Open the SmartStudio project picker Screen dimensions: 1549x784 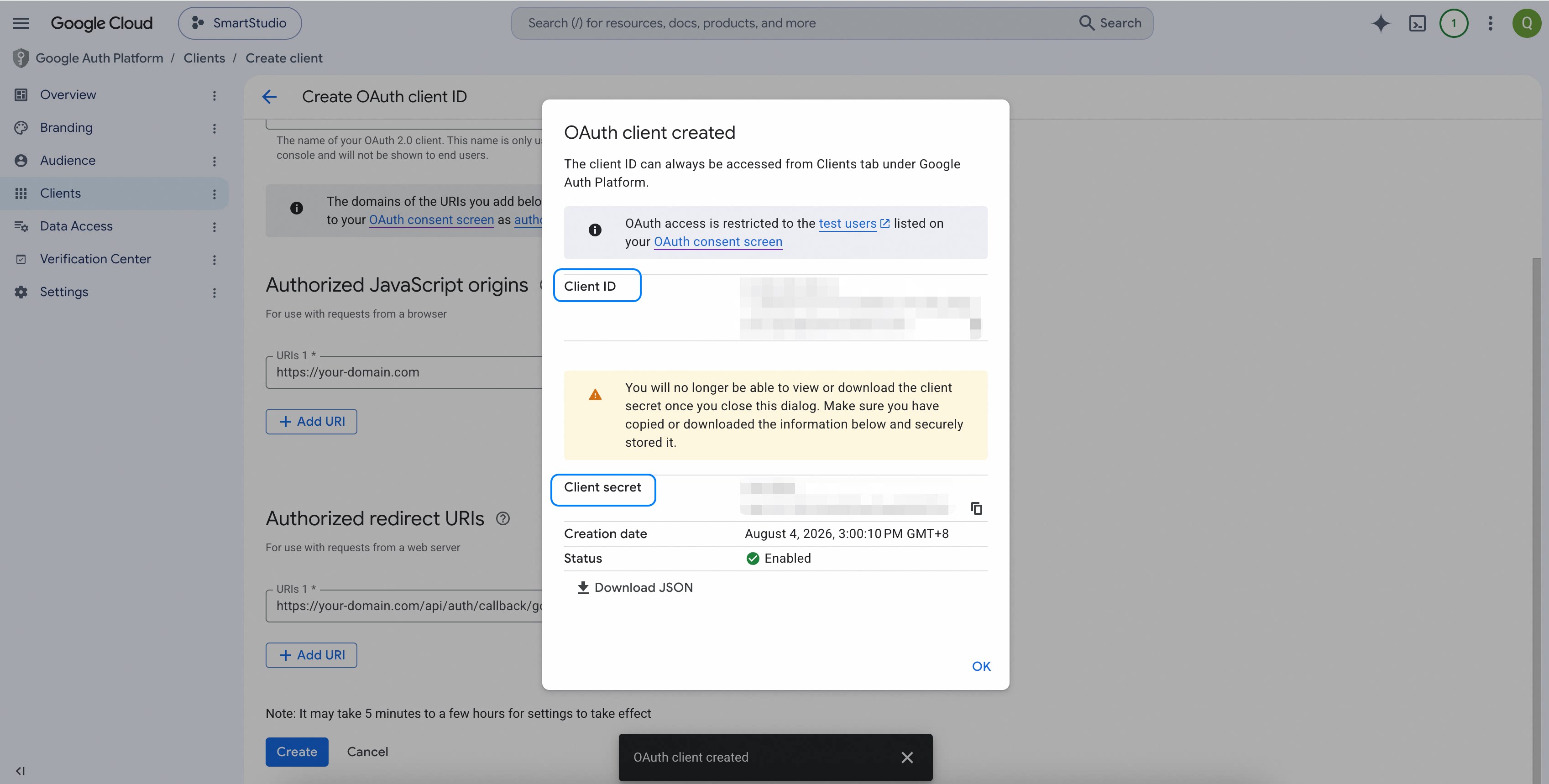(240, 23)
